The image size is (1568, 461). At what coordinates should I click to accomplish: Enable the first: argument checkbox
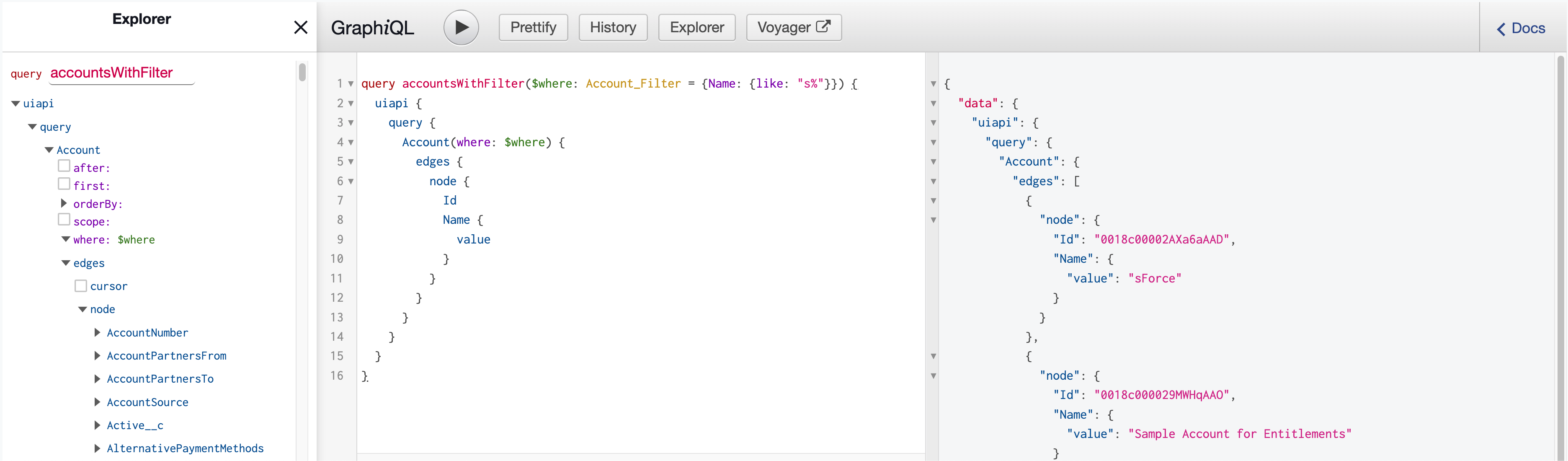click(64, 183)
